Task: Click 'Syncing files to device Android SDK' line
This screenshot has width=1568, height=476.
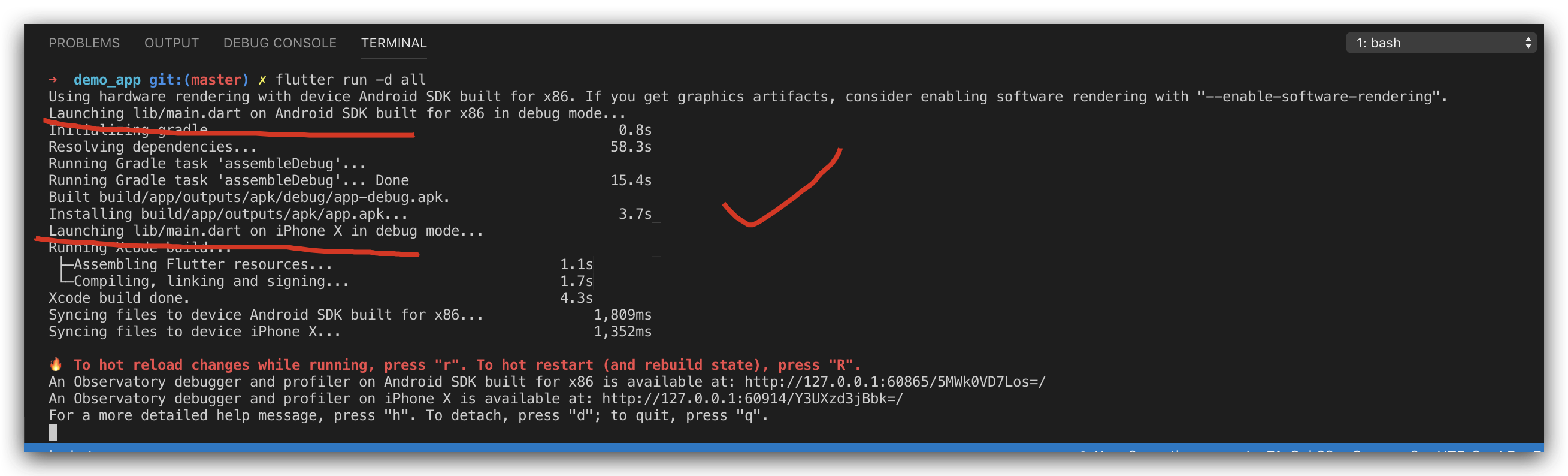Action: click(x=266, y=315)
